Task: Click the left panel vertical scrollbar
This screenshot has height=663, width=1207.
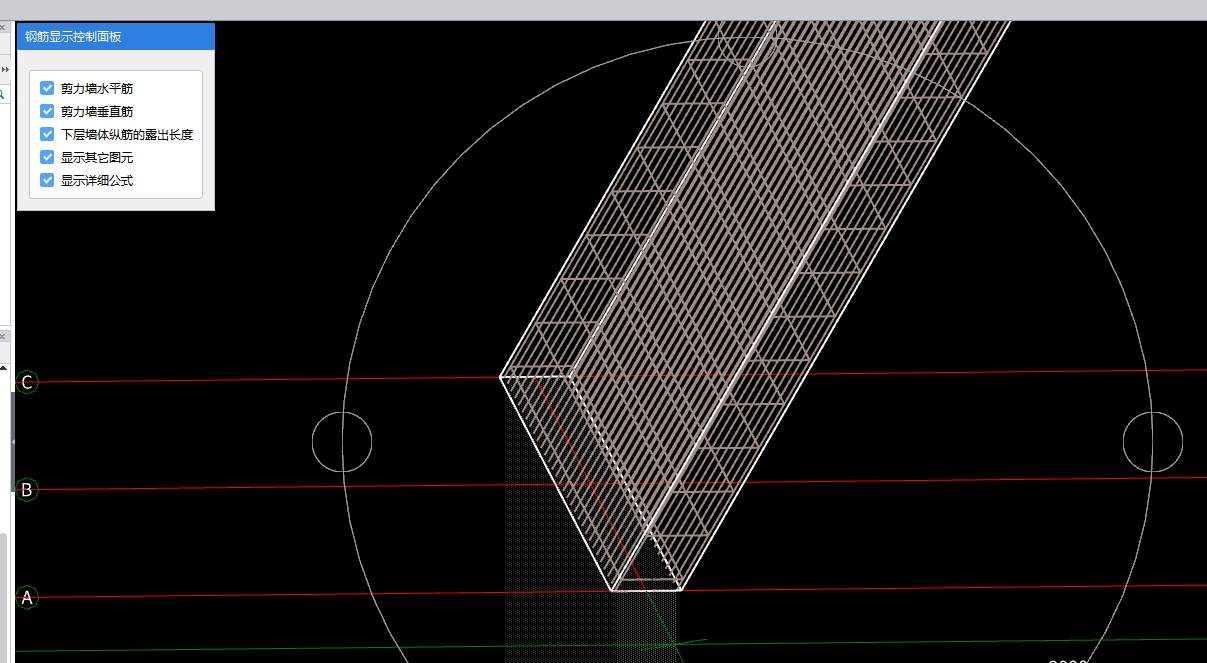Action: point(3,597)
